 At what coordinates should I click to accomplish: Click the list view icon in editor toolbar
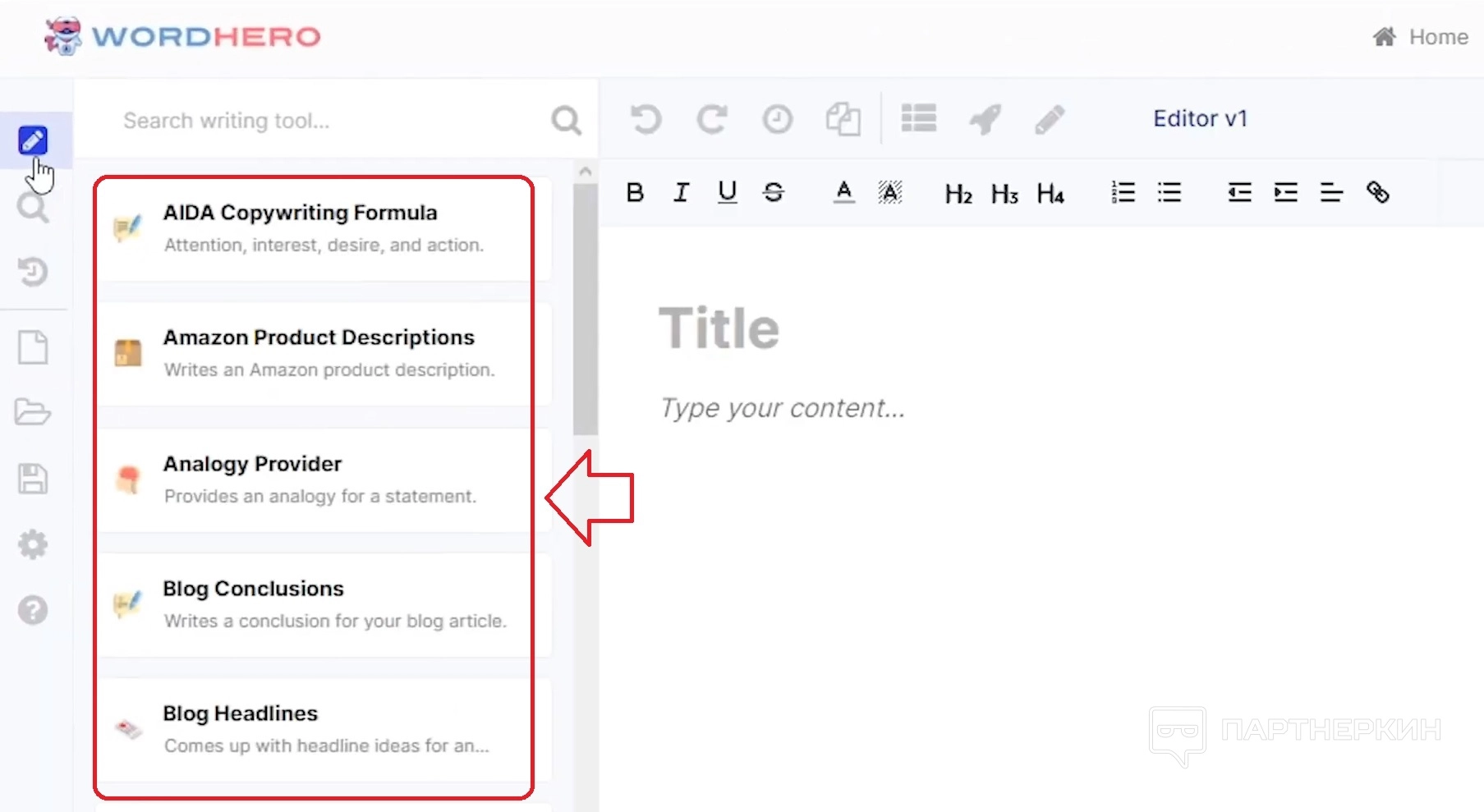coord(919,118)
